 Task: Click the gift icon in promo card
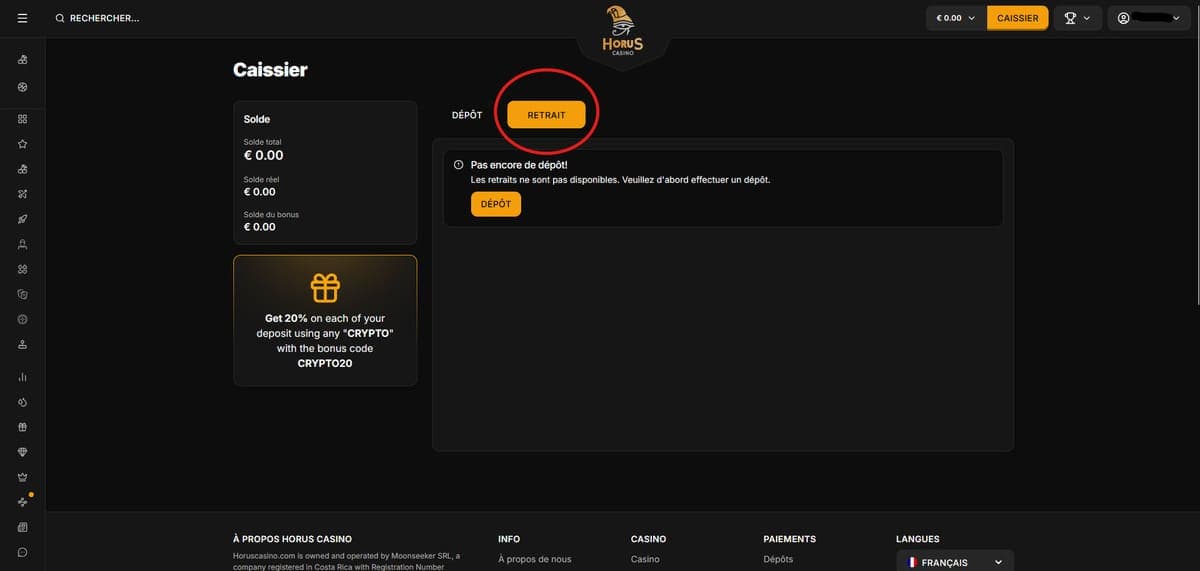pyautogui.click(x=325, y=288)
